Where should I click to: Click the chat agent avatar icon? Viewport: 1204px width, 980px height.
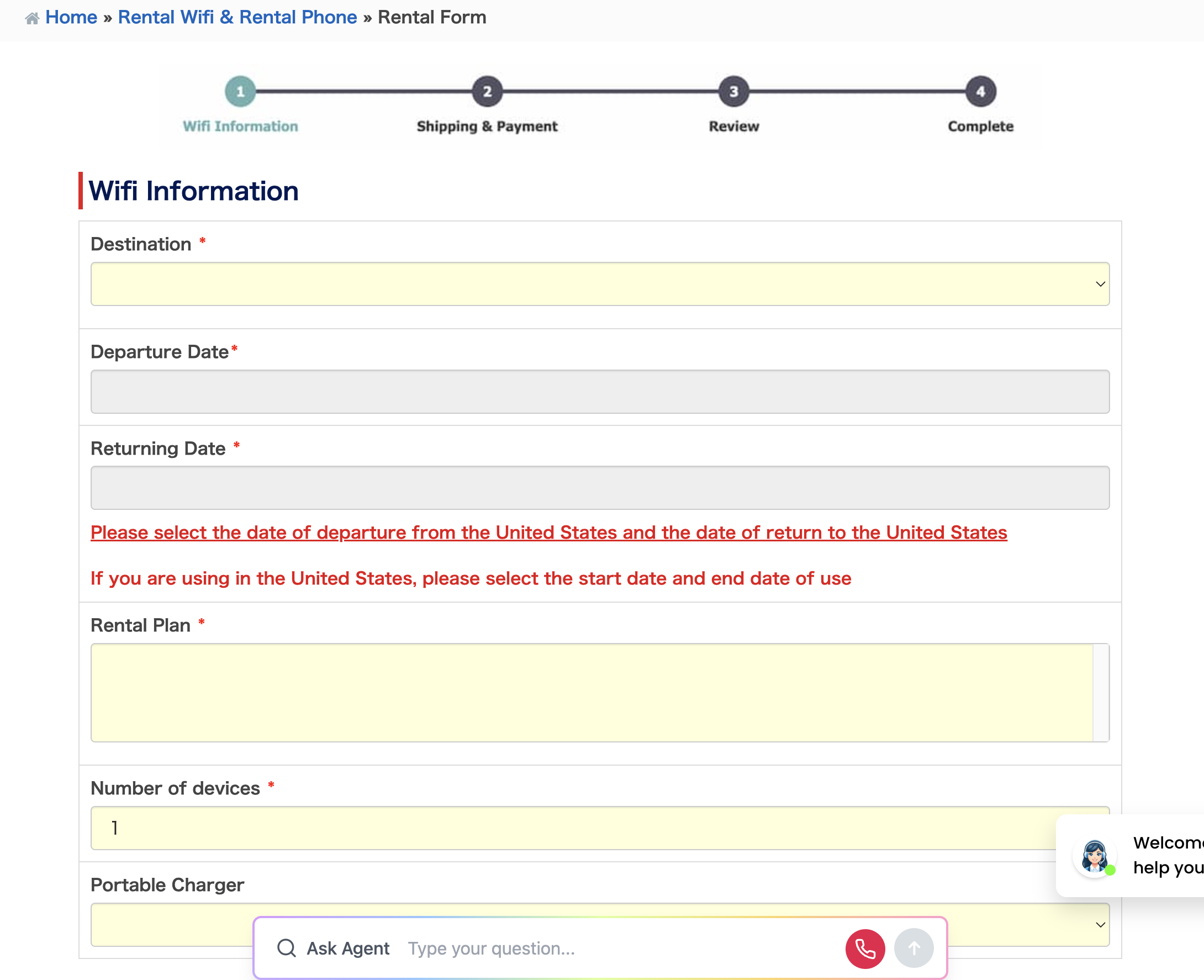tap(1094, 856)
